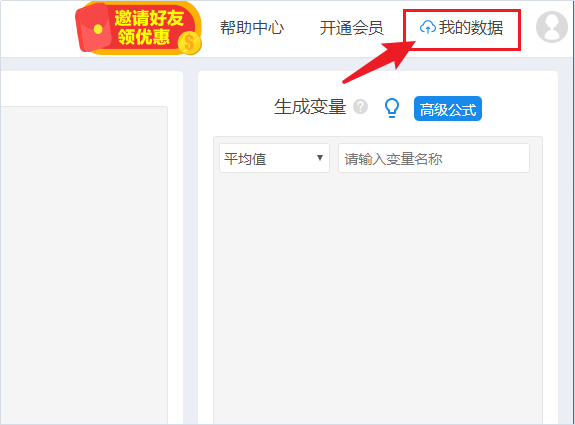Click the black triangle arrow of 平均值 dropdown
575x425 pixels.
point(320,158)
